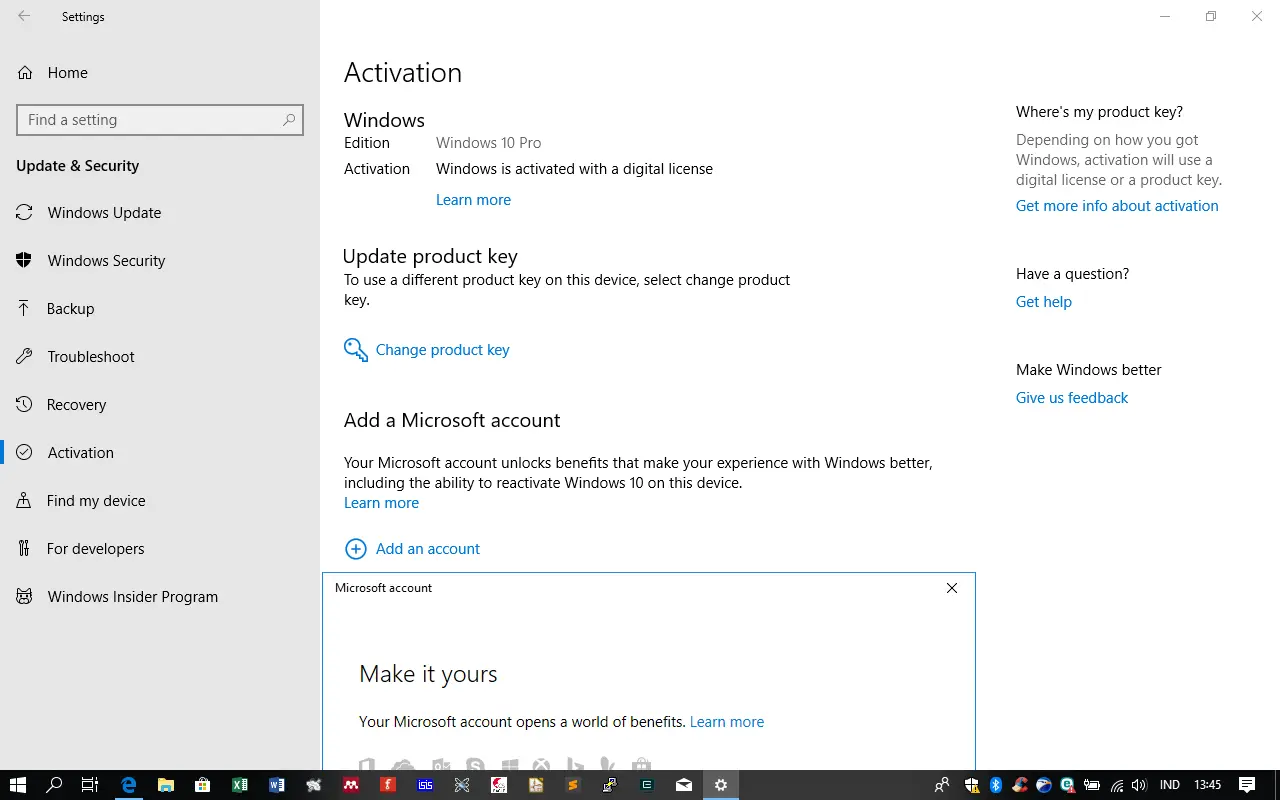Screen dimensions: 1280x800
Task: Click the plus icon for Add an account
Action: (x=355, y=549)
